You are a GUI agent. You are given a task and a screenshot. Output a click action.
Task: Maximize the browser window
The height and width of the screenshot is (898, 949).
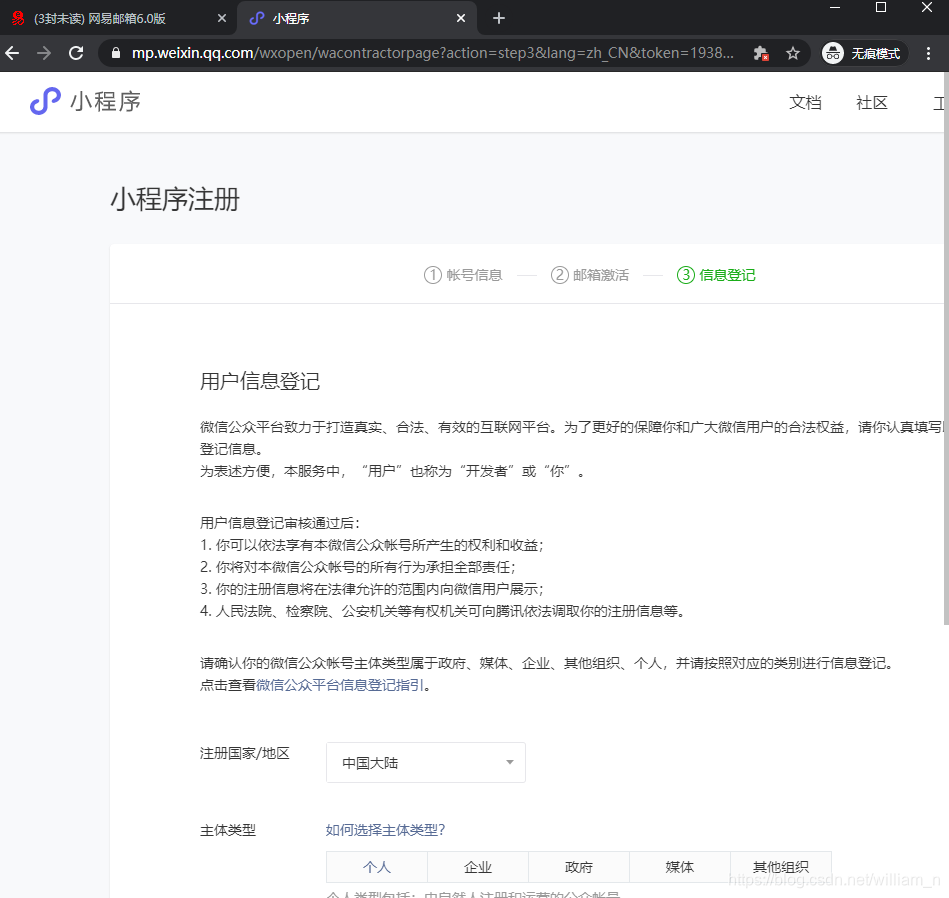(881, 8)
